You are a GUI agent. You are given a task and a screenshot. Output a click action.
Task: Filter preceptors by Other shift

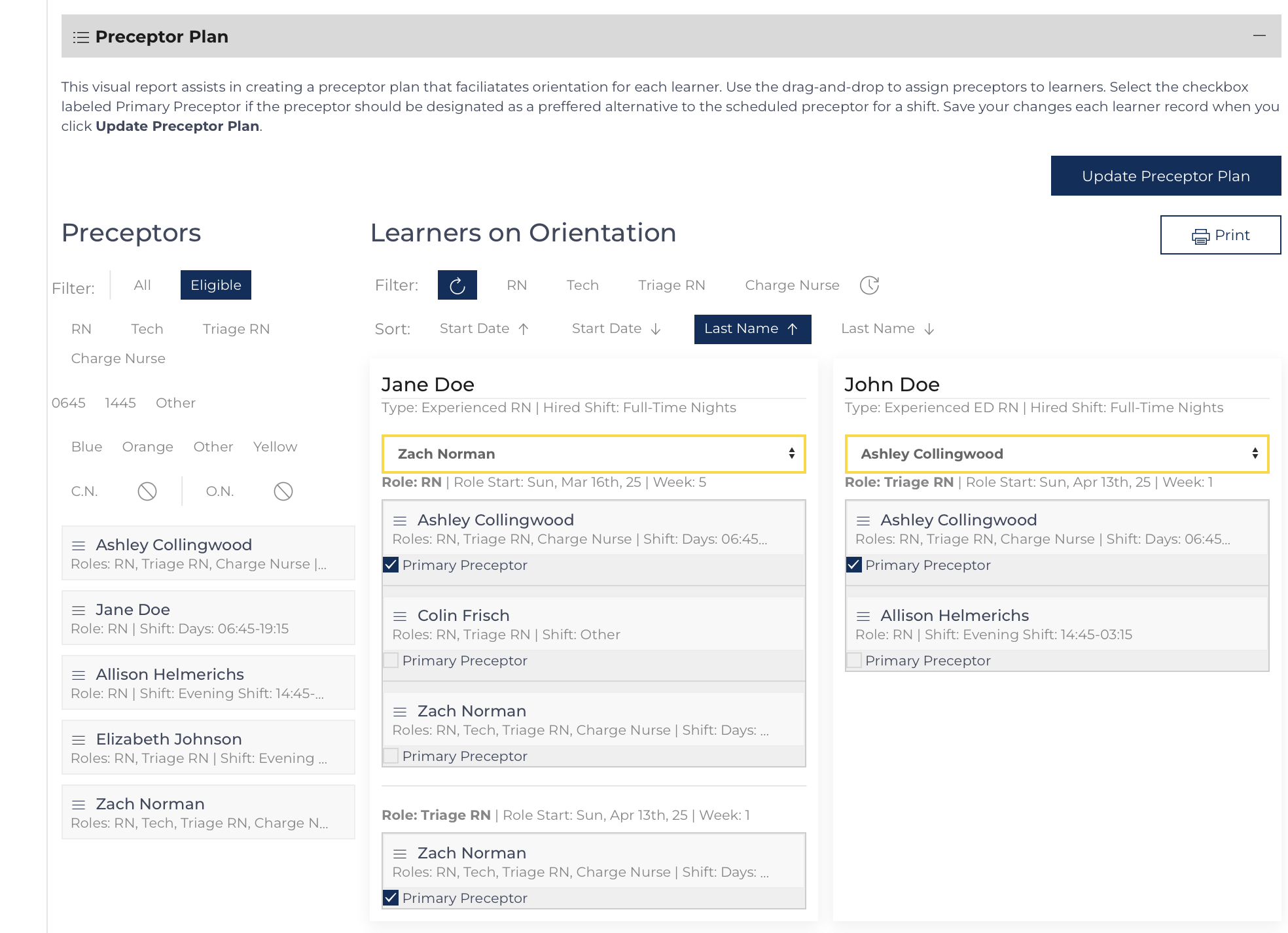175,403
